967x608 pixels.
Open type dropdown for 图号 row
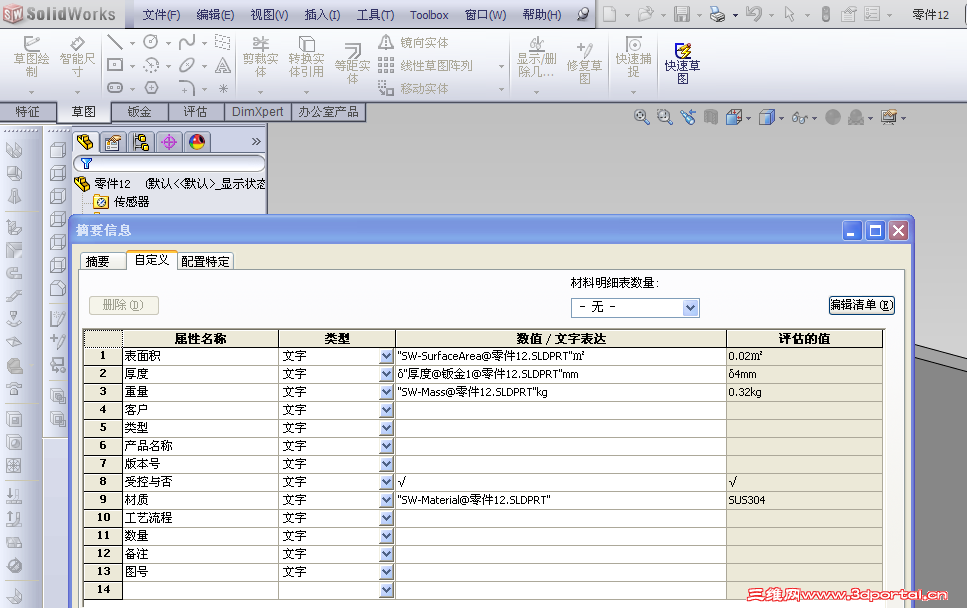[387, 572]
